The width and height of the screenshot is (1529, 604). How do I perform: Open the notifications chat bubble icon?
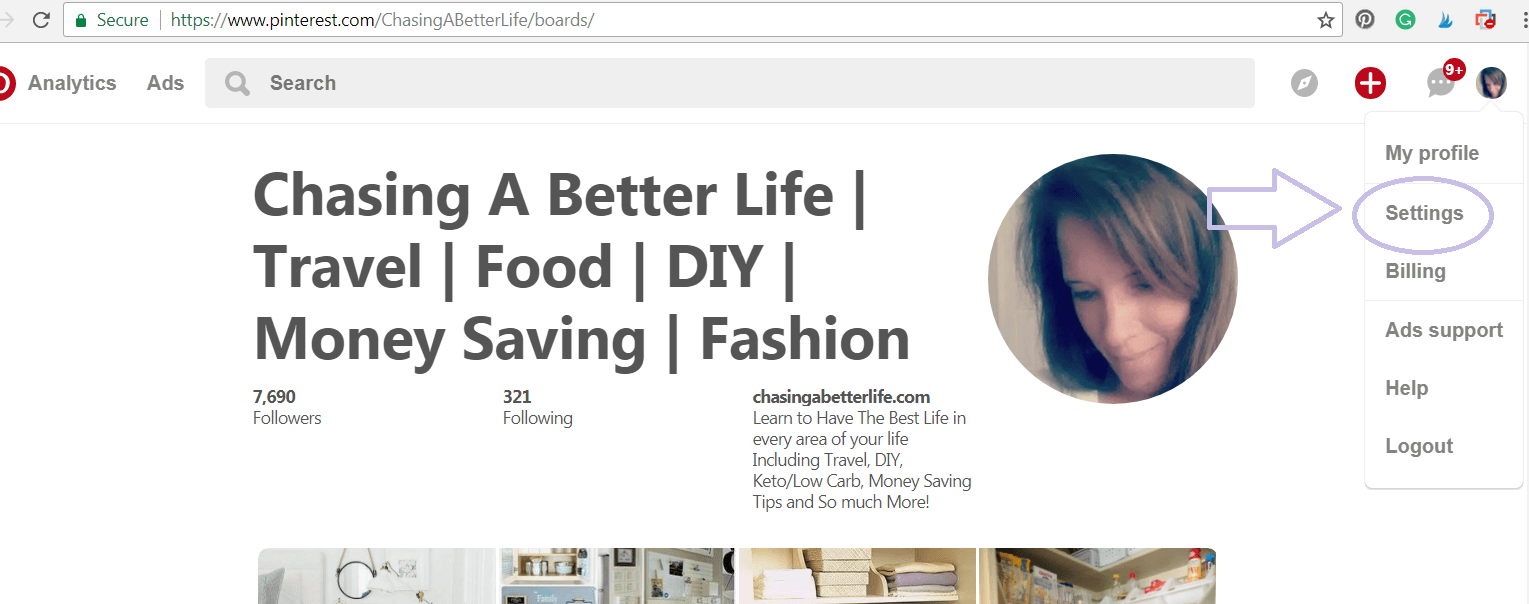[1440, 83]
